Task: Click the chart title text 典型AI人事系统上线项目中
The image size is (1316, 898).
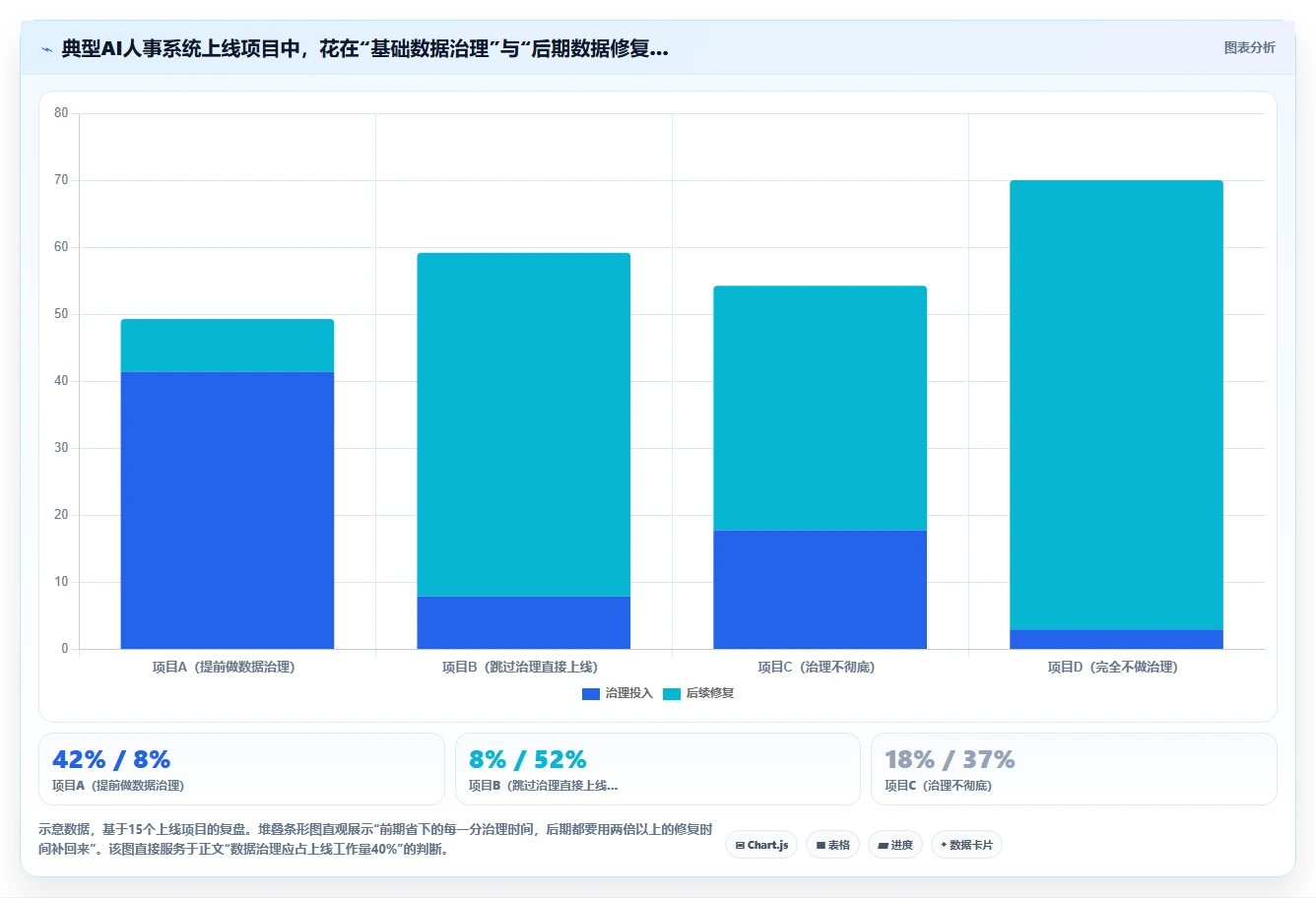Action: pos(181,48)
